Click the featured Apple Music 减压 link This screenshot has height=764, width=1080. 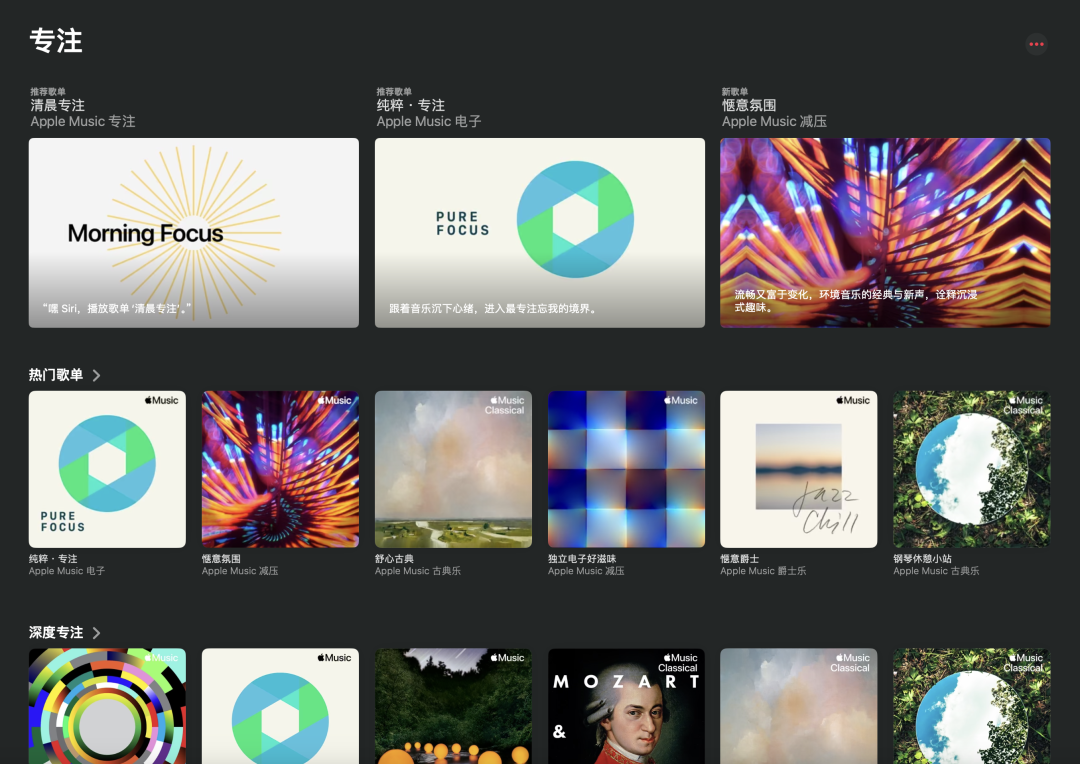(774, 121)
